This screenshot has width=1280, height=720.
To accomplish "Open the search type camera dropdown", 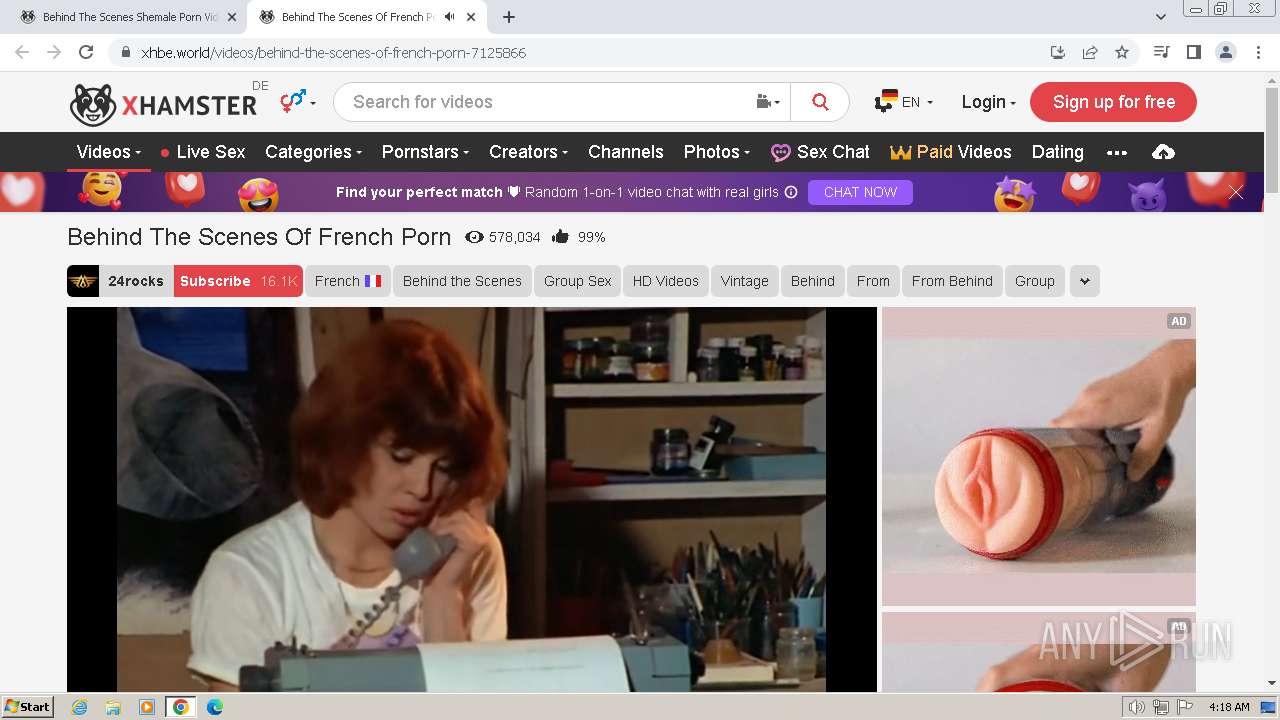I will pyautogui.click(x=768, y=102).
